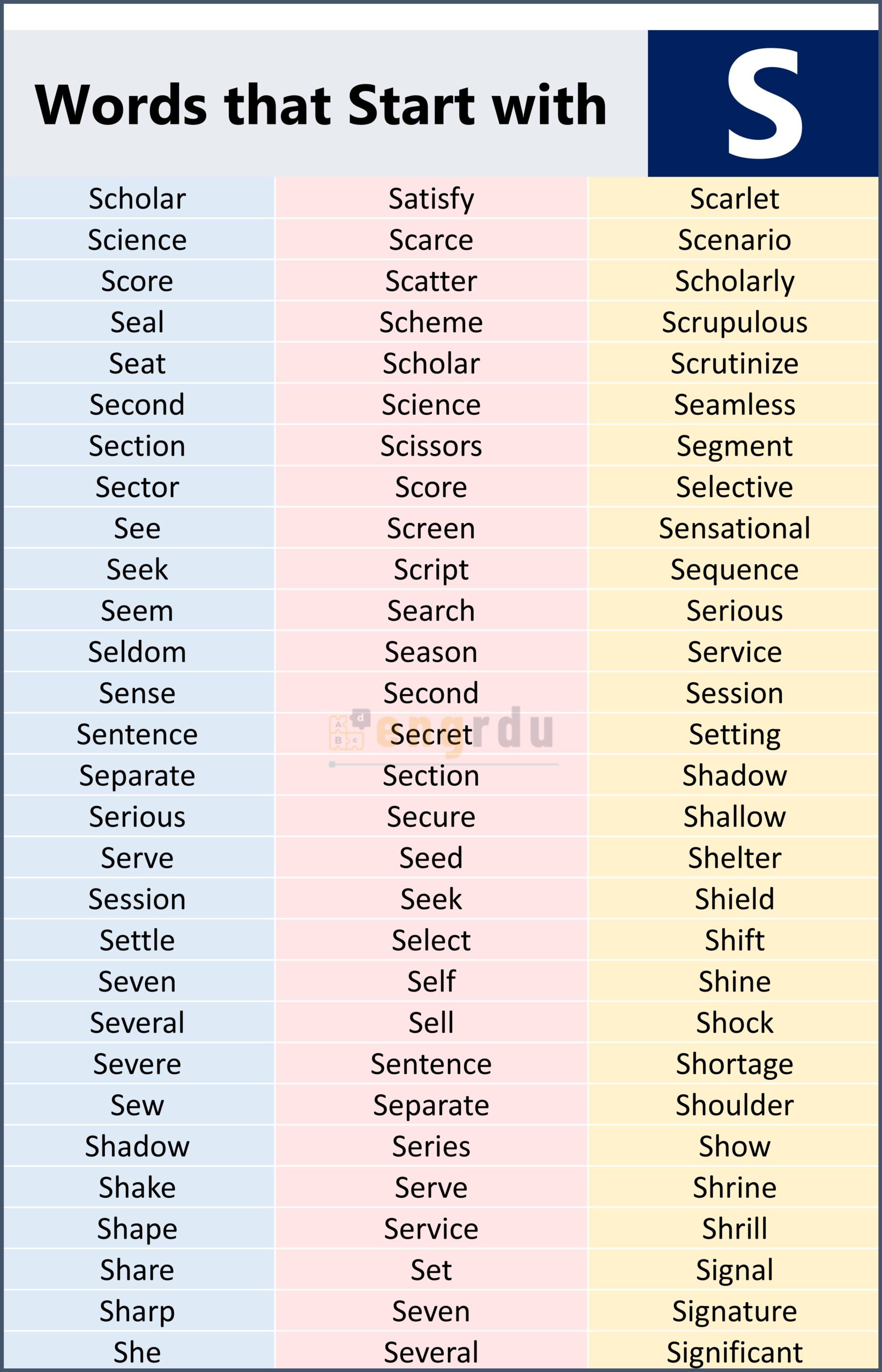Select the word "Scenario"
Viewport: 882px width, 1372px height.
tap(734, 240)
